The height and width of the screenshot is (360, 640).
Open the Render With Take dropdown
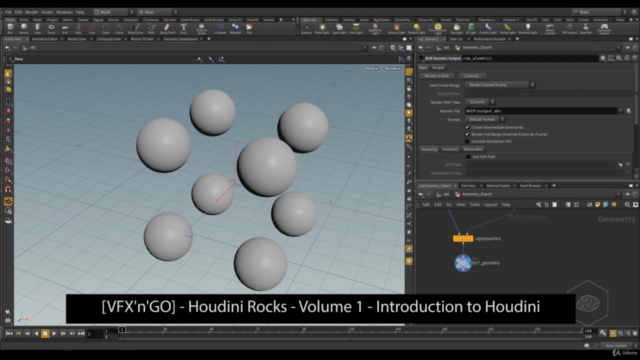tap(480, 102)
